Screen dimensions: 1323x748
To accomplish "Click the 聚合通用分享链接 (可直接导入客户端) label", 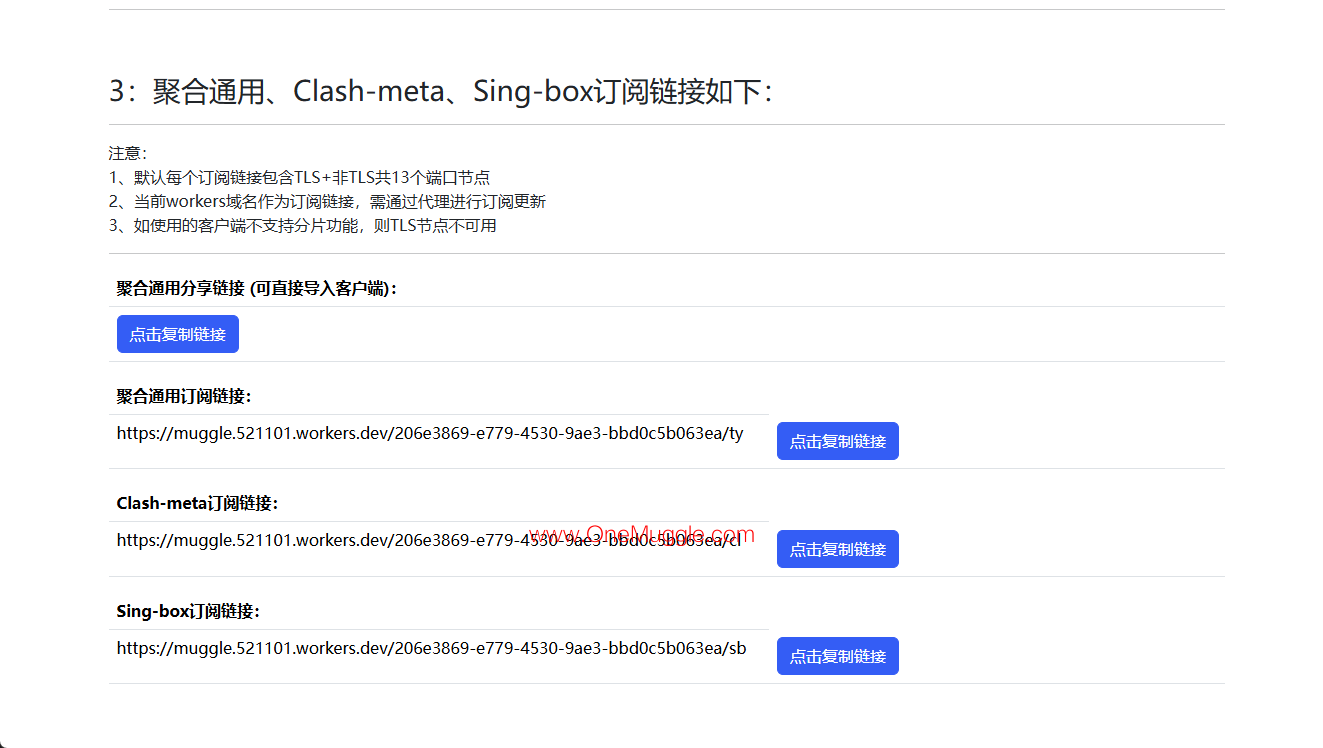I will click(x=257, y=288).
